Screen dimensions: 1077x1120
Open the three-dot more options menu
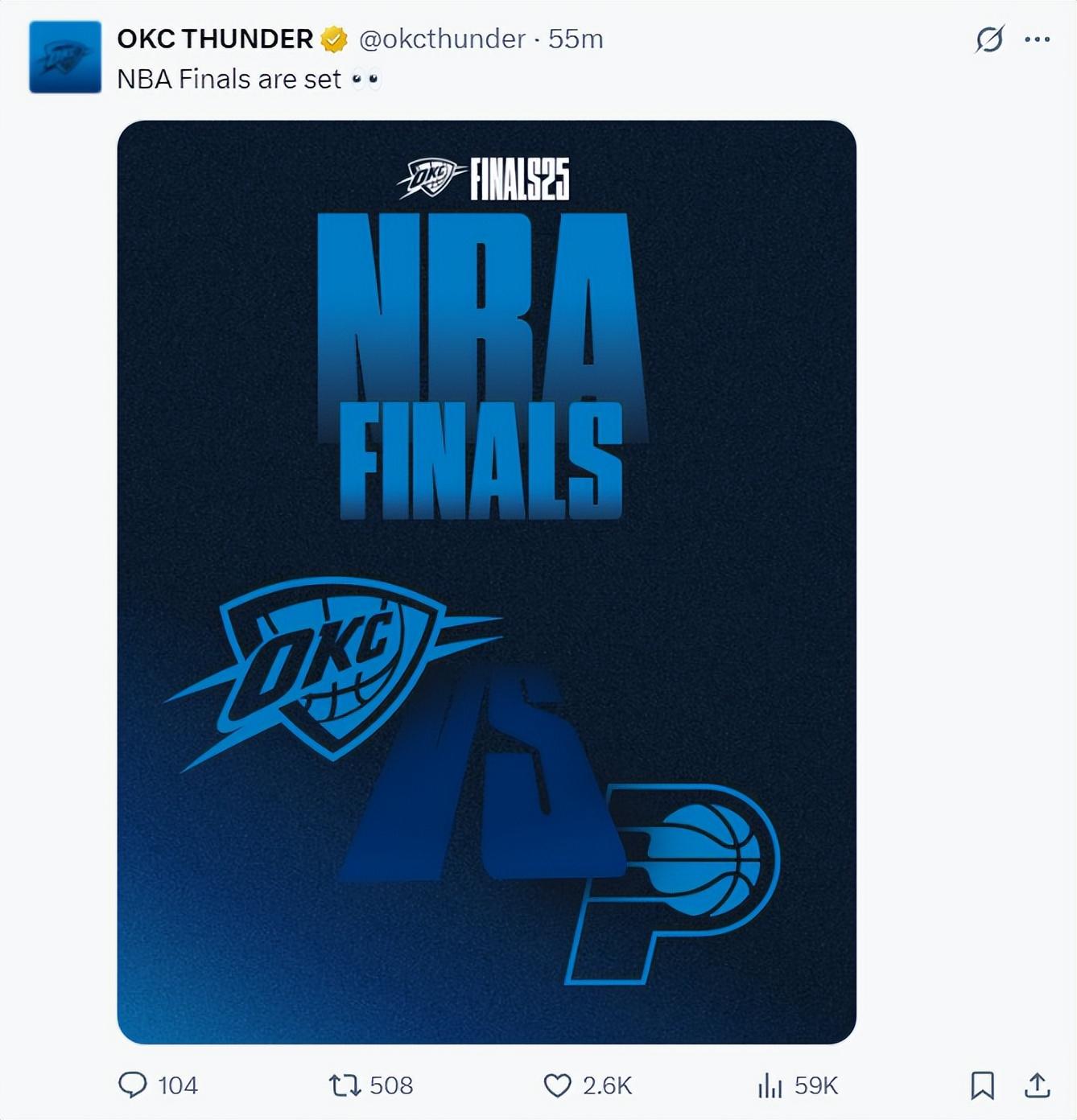[1037, 39]
